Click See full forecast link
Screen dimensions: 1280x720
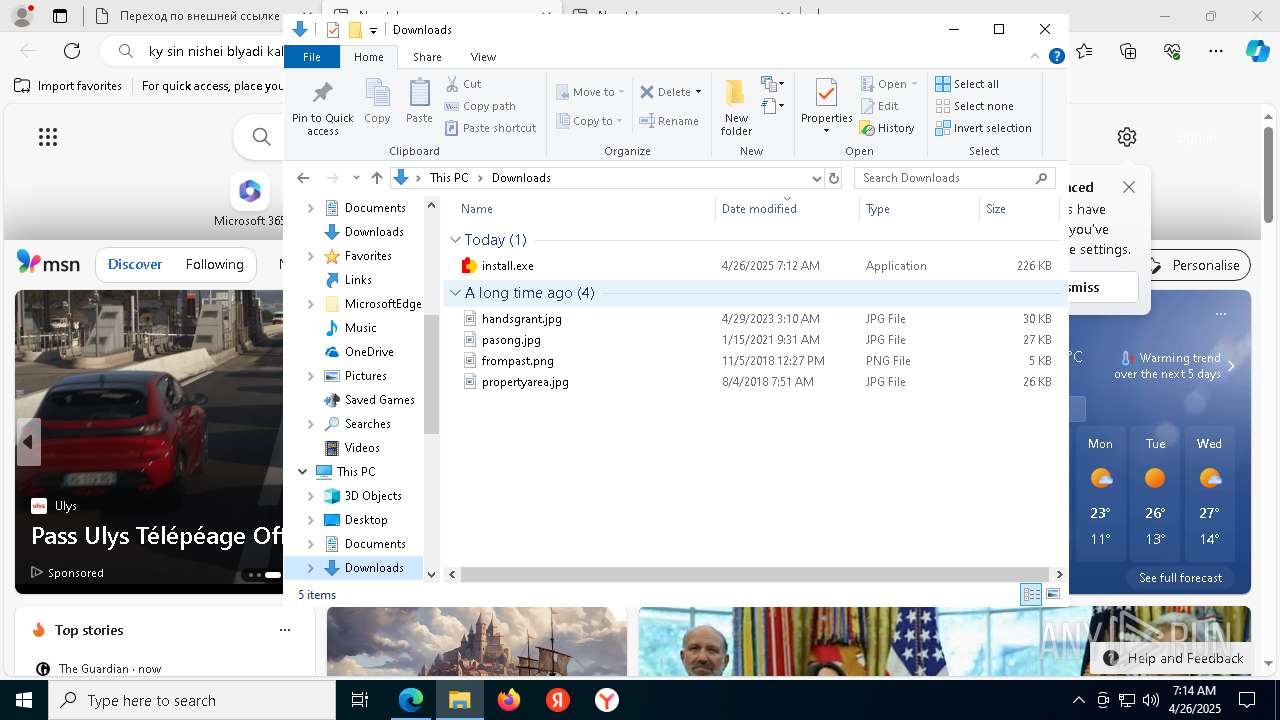pyautogui.click(x=1180, y=578)
